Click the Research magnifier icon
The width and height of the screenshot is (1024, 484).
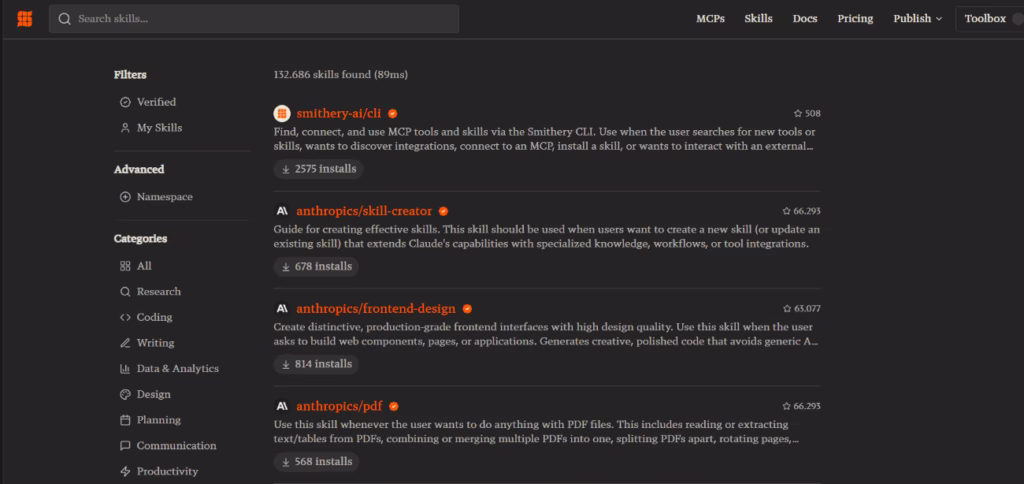(x=125, y=291)
